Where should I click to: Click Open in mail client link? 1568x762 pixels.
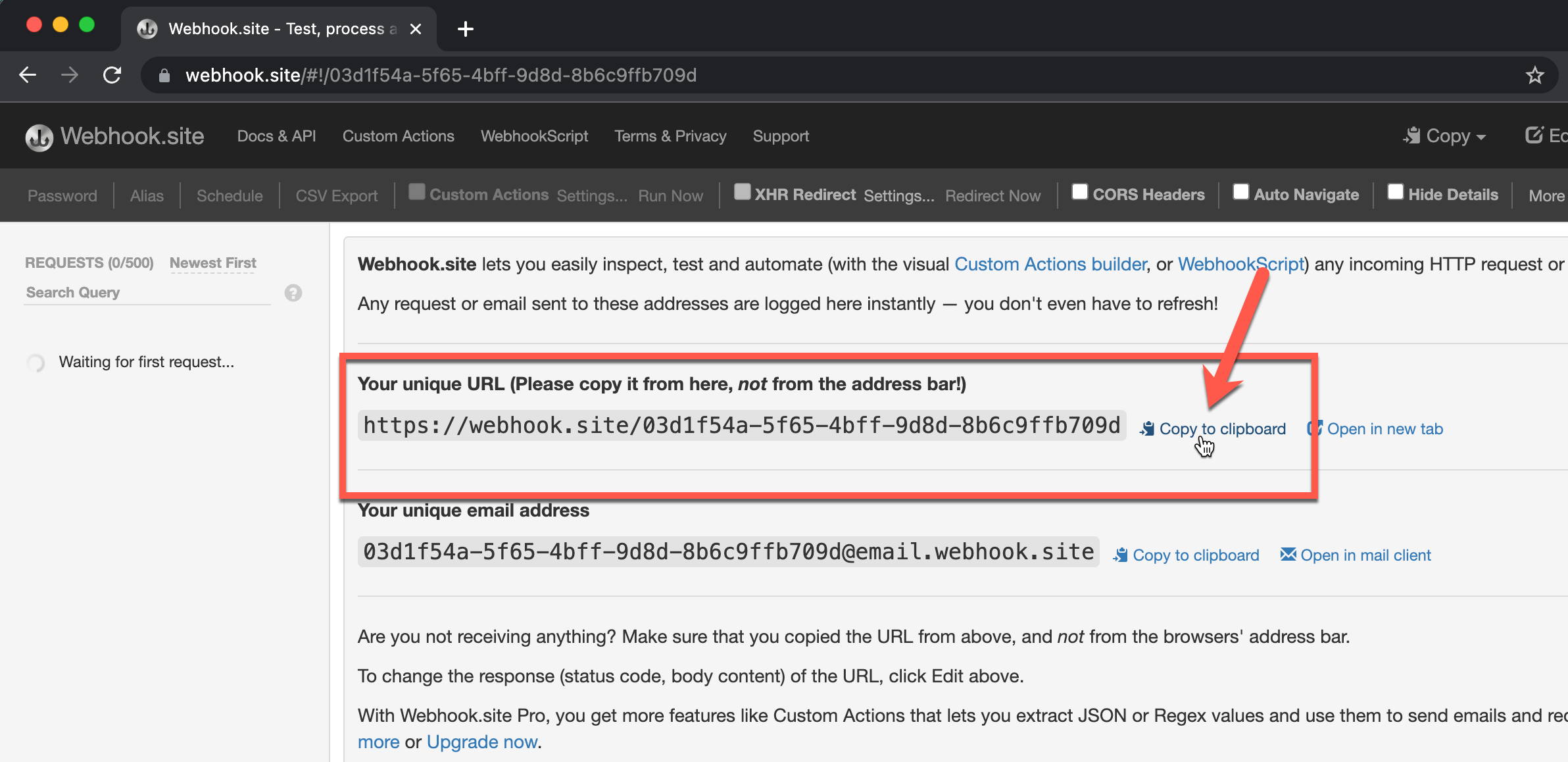1365,555
